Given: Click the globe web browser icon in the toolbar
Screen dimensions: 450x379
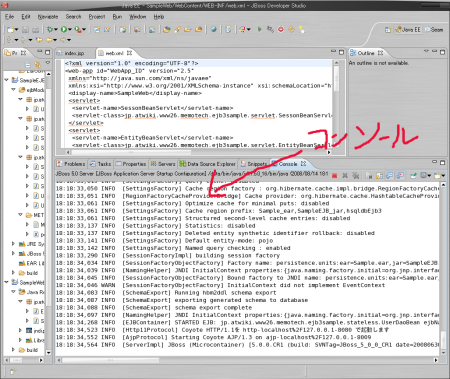Looking at the screenshot, I should 213,29.
